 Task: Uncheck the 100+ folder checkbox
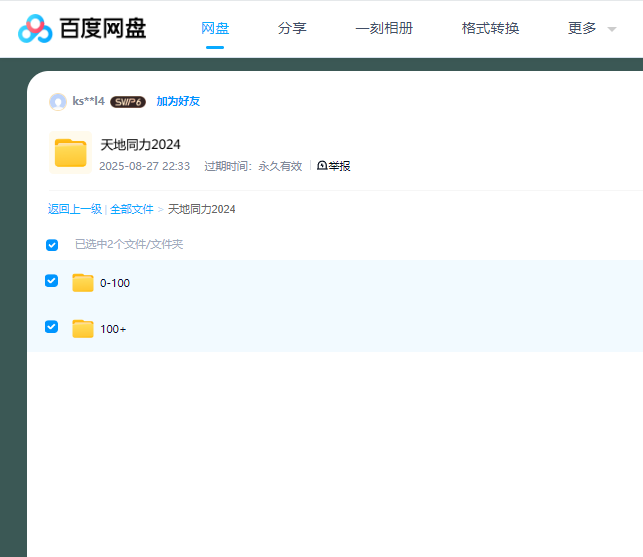pos(52,327)
